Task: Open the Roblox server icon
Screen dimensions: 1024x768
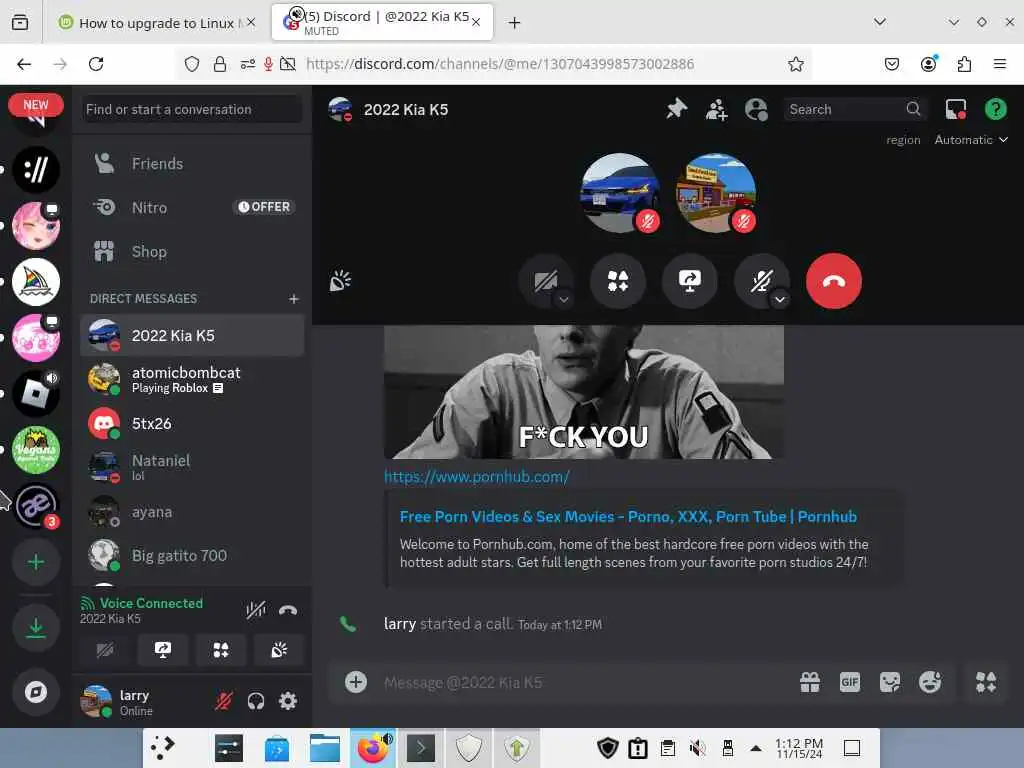Action: tap(36, 393)
